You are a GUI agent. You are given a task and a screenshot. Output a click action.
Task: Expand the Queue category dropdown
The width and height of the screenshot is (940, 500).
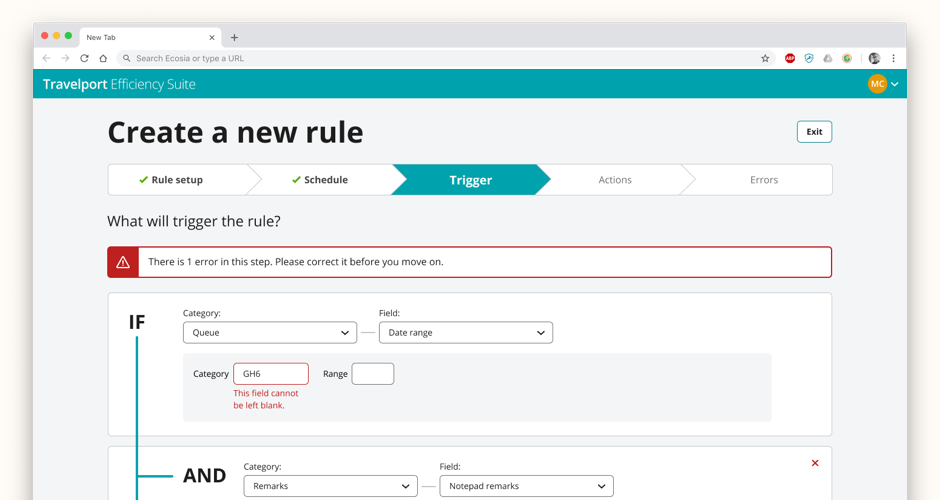(270, 333)
